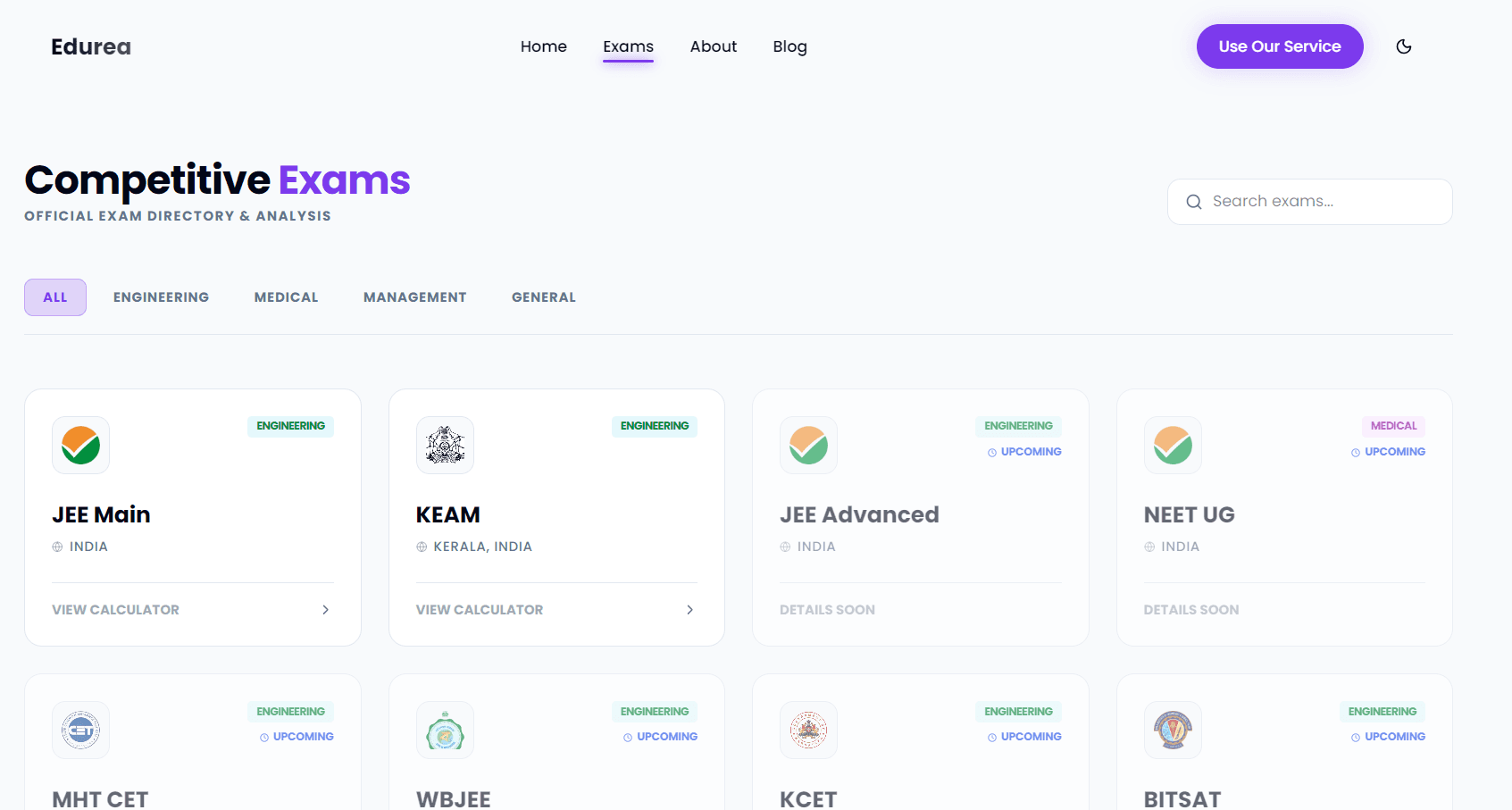Click the NEET UG logo icon
1512x810 pixels.
[1173, 445]
